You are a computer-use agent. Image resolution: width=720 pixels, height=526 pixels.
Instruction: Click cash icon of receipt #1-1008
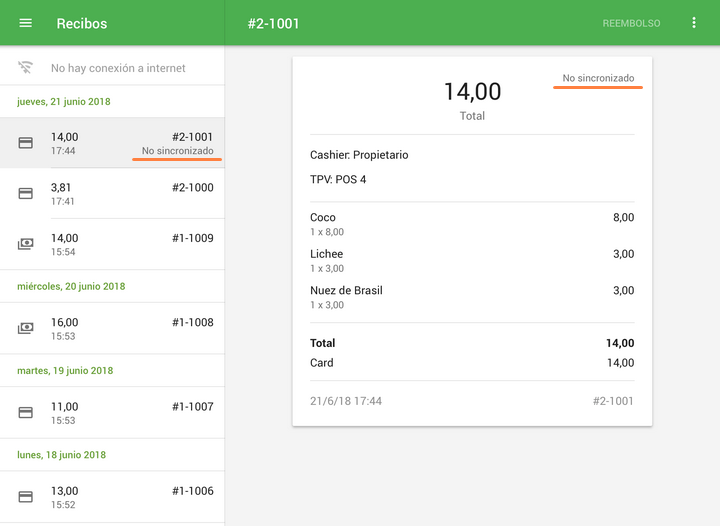coord(26,328)
